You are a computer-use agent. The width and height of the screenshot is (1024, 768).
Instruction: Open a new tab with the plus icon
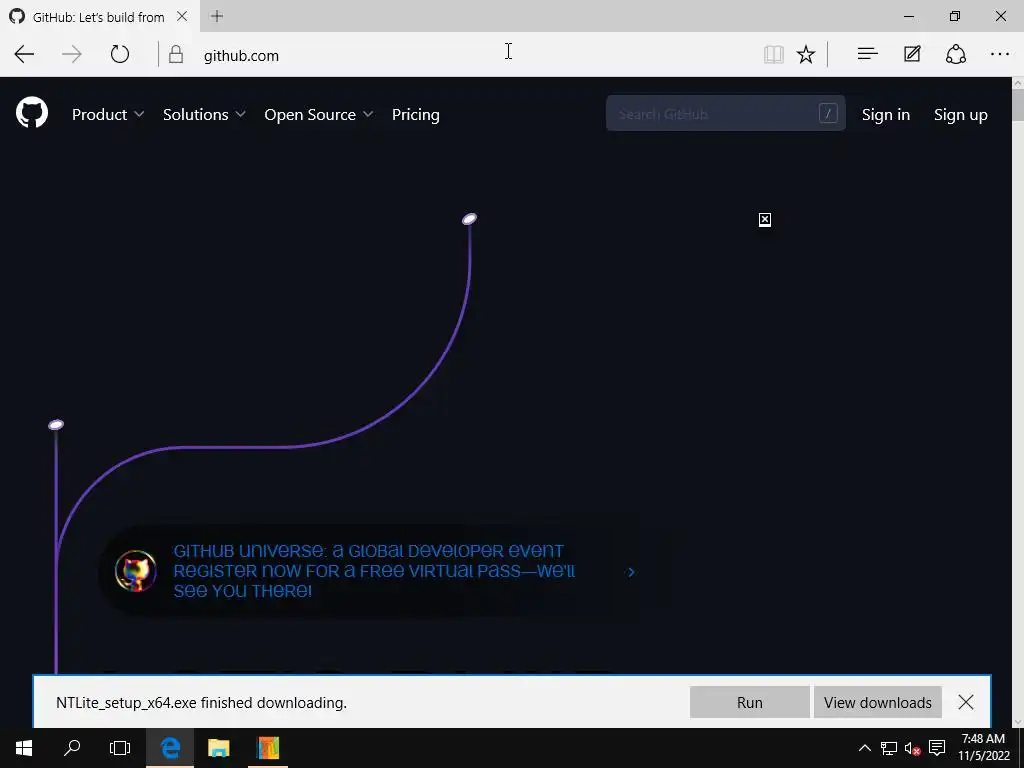coord(217,16)
